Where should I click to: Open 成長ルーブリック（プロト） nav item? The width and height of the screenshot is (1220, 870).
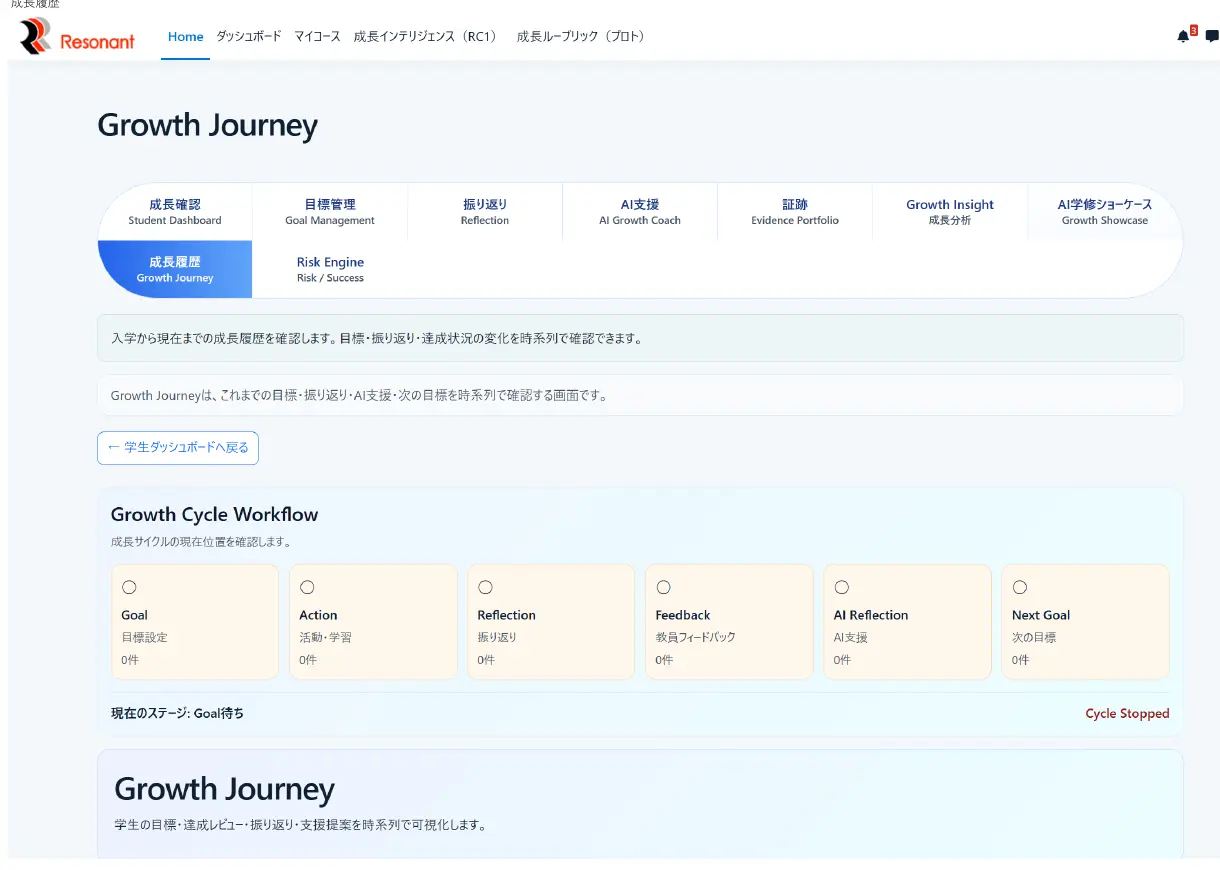pos(582,37)
